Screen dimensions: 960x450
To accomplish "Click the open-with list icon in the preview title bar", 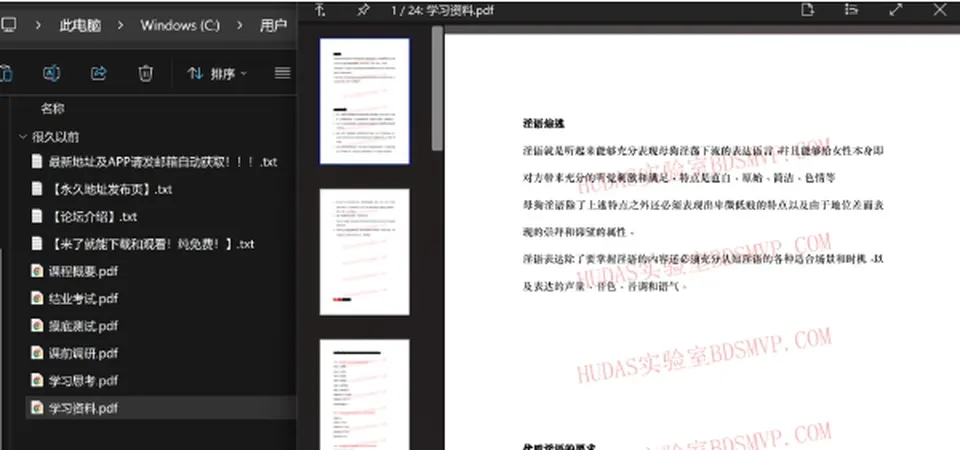I will (852, 10).
